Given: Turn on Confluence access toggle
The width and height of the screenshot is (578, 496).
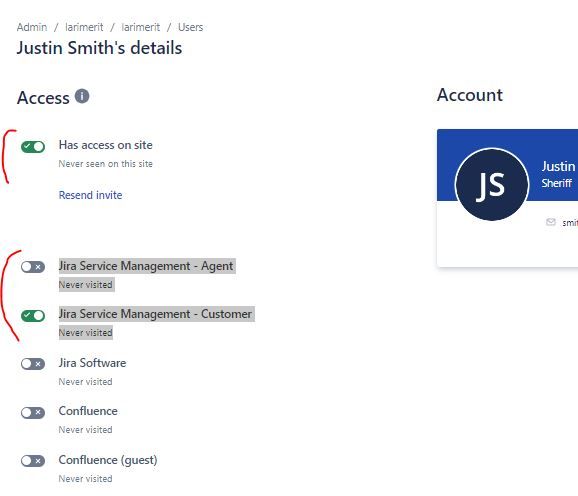Looking at the screenshot, I should 33,412.
